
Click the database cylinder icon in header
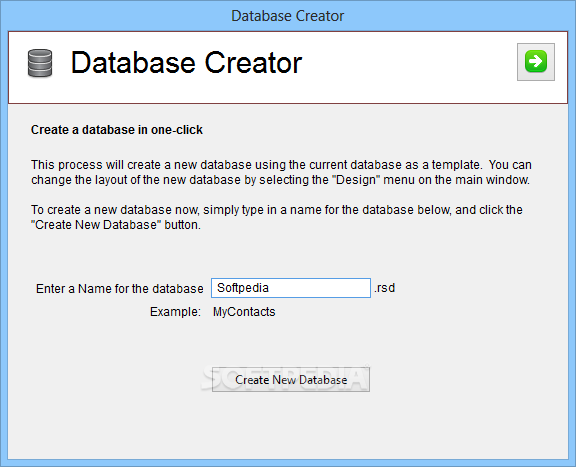pyautogui.click(x=40, y=63)
